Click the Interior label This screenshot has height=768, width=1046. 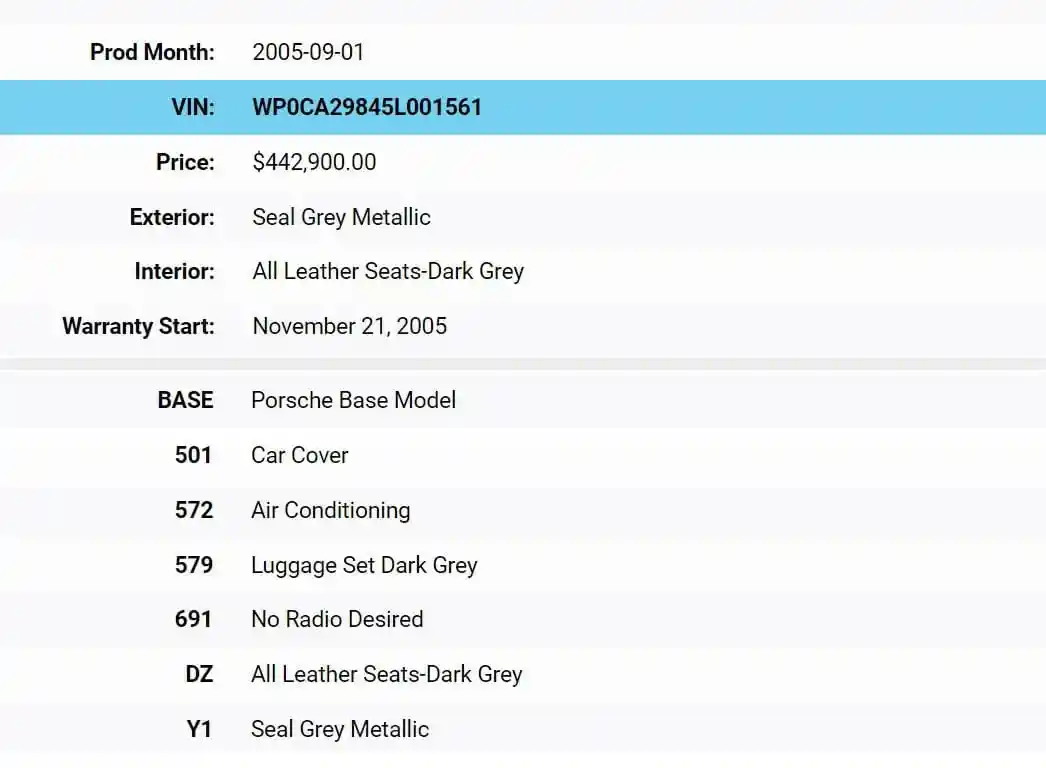pyautogui.click(x=175, y=272)
